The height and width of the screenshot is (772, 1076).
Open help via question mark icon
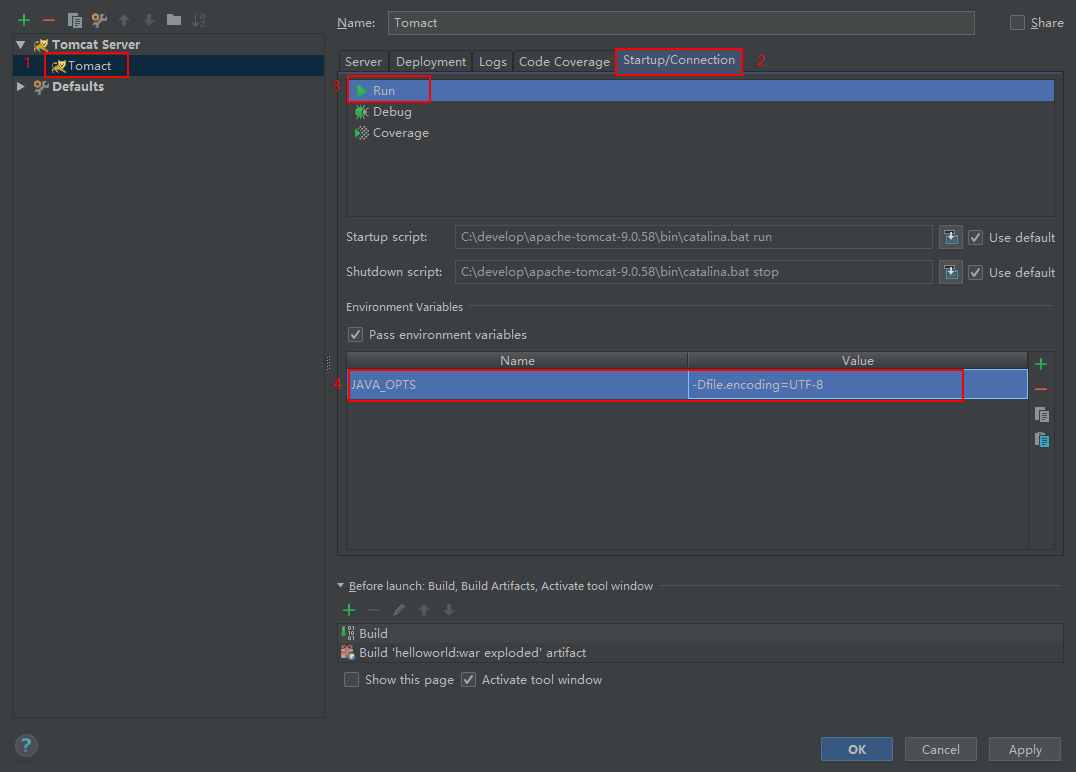pyautogui.click(x=26, y=745)
